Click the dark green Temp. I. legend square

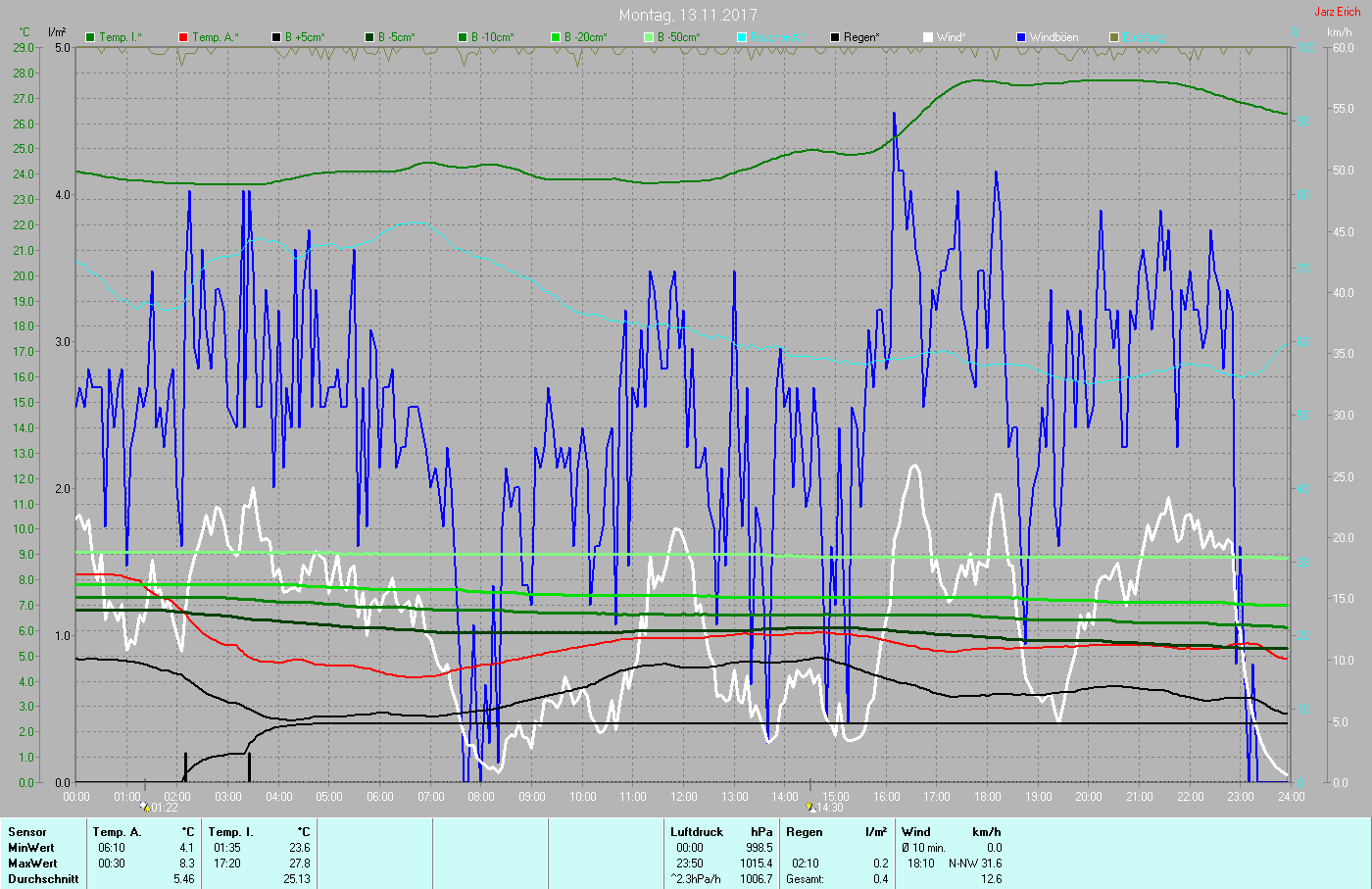[90, 37]
